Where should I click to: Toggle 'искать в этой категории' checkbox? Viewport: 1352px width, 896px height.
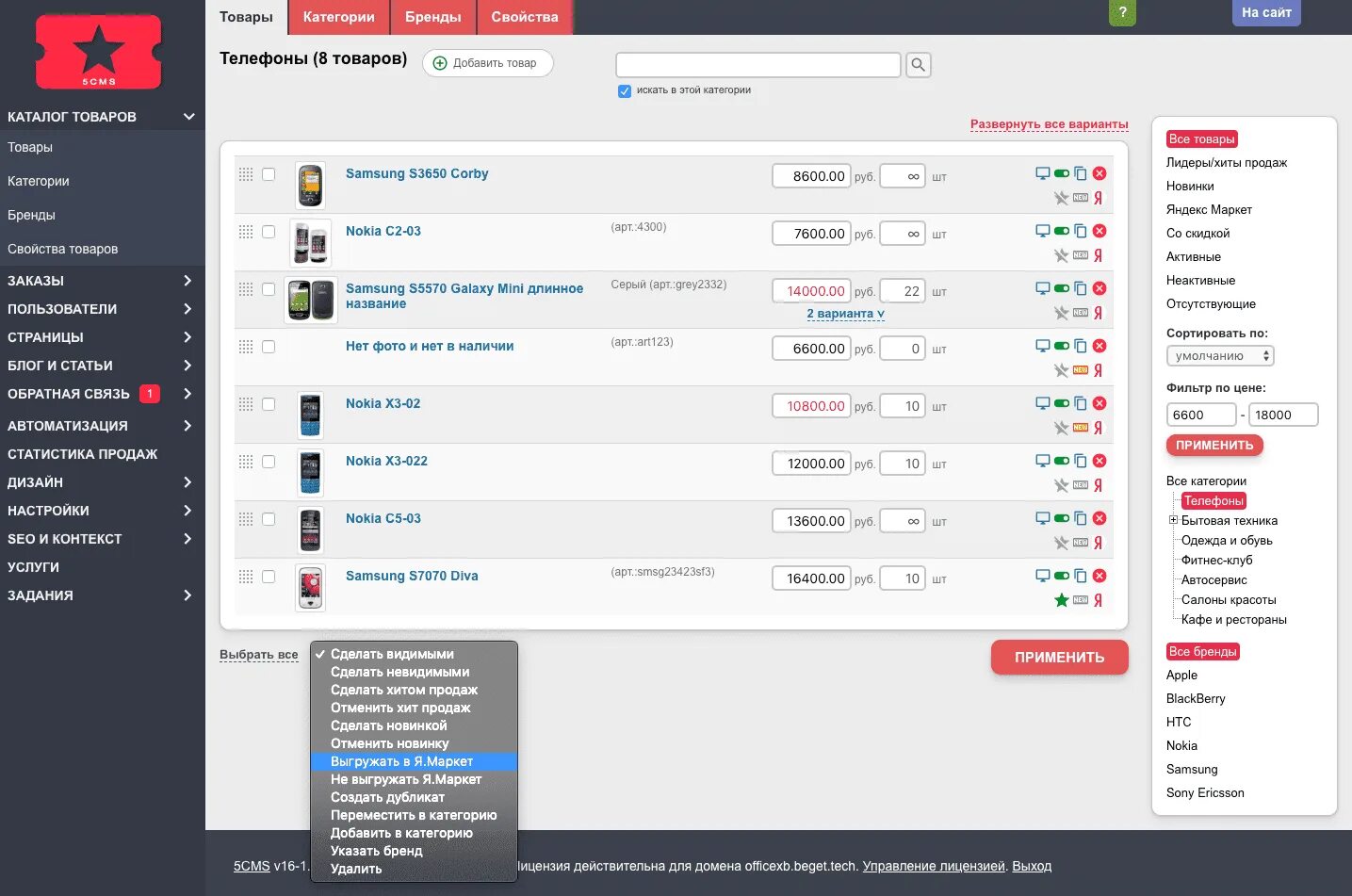[x=625, y=91]
